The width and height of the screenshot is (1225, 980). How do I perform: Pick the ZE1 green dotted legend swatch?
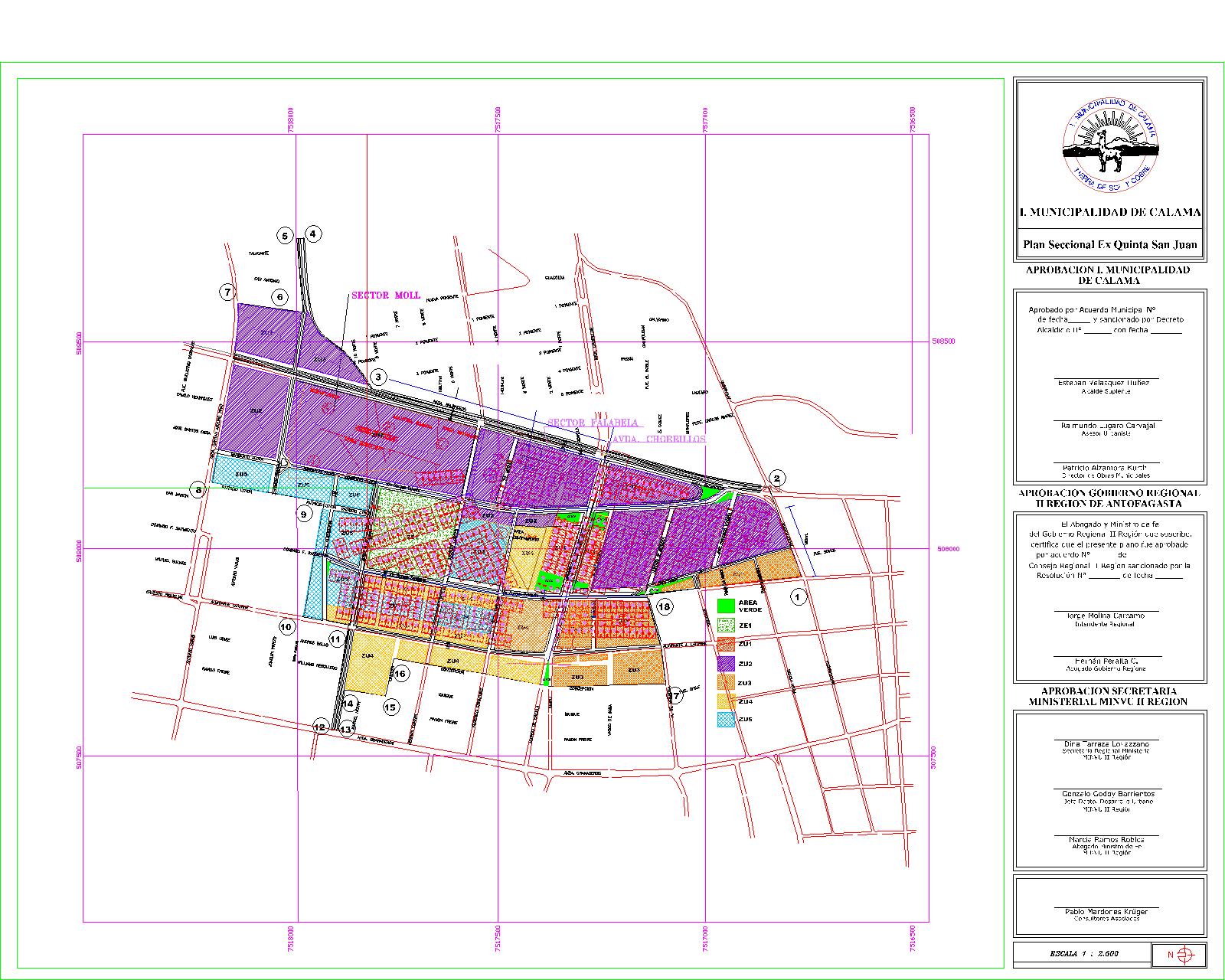726,626
